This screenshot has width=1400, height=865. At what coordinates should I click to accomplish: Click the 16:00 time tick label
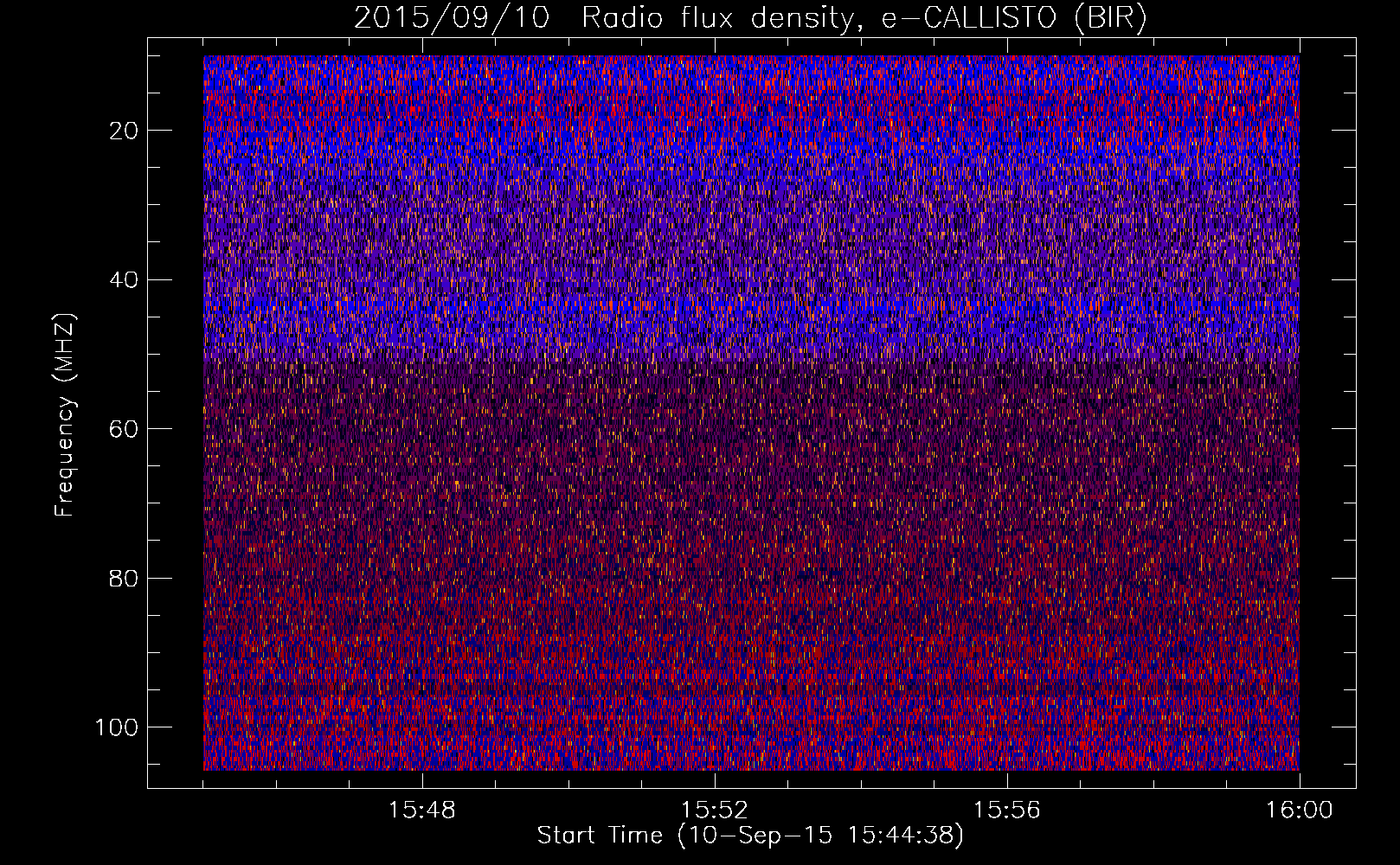point(1300,811)
